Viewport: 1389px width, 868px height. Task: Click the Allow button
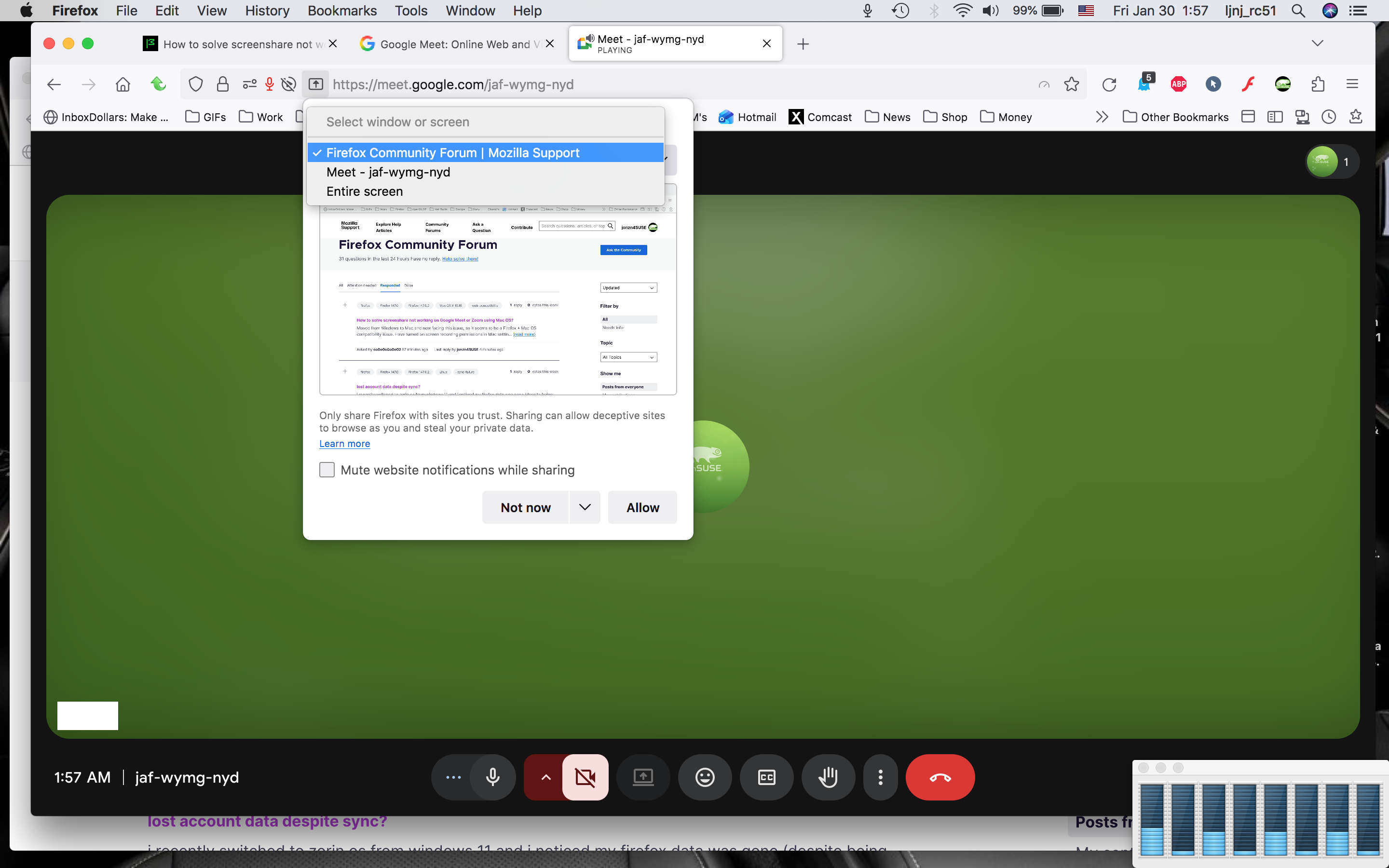(x=642, y=507)
